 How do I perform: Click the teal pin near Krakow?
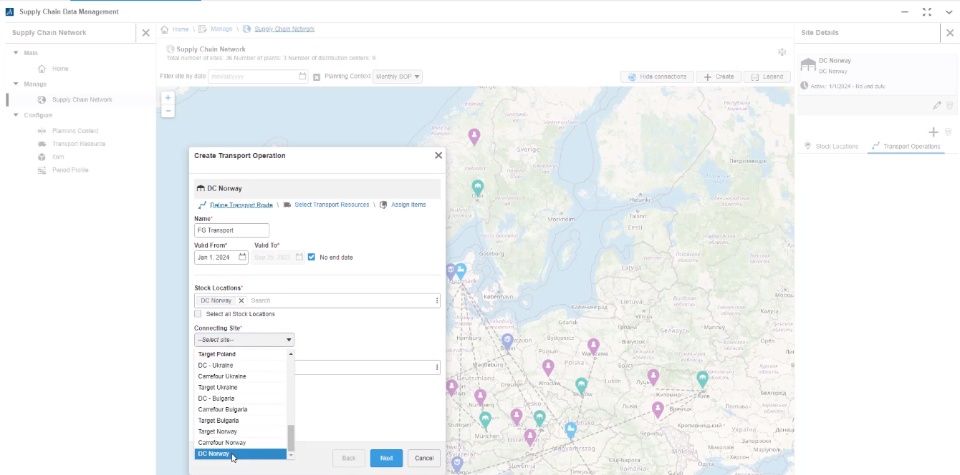pos(581,386)
